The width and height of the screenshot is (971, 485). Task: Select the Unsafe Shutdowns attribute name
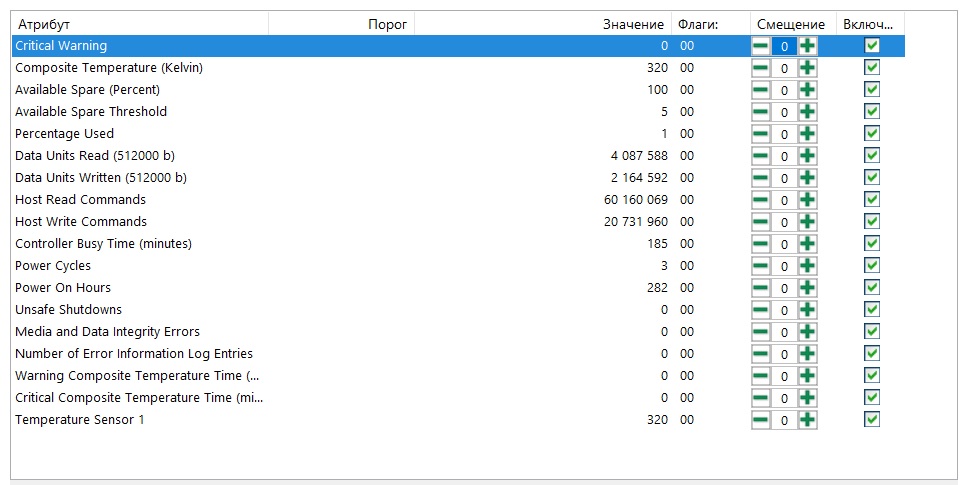pyautogui.click(x=69, y=309)
